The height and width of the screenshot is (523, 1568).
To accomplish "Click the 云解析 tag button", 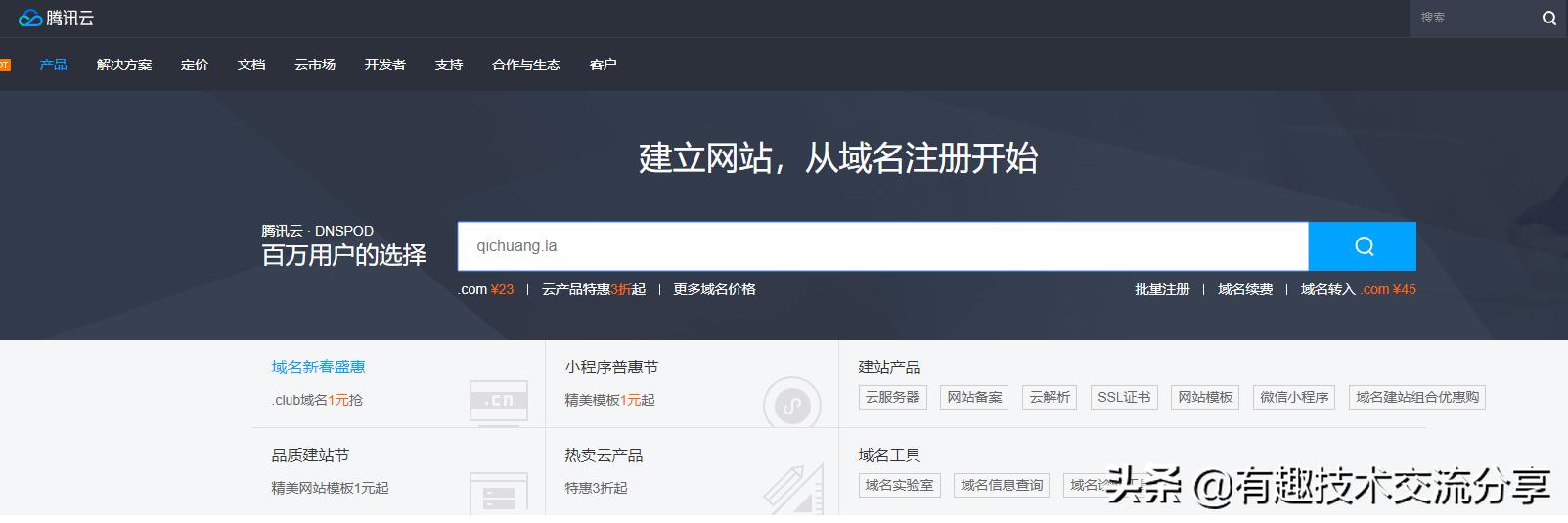I will (1050, 397).
